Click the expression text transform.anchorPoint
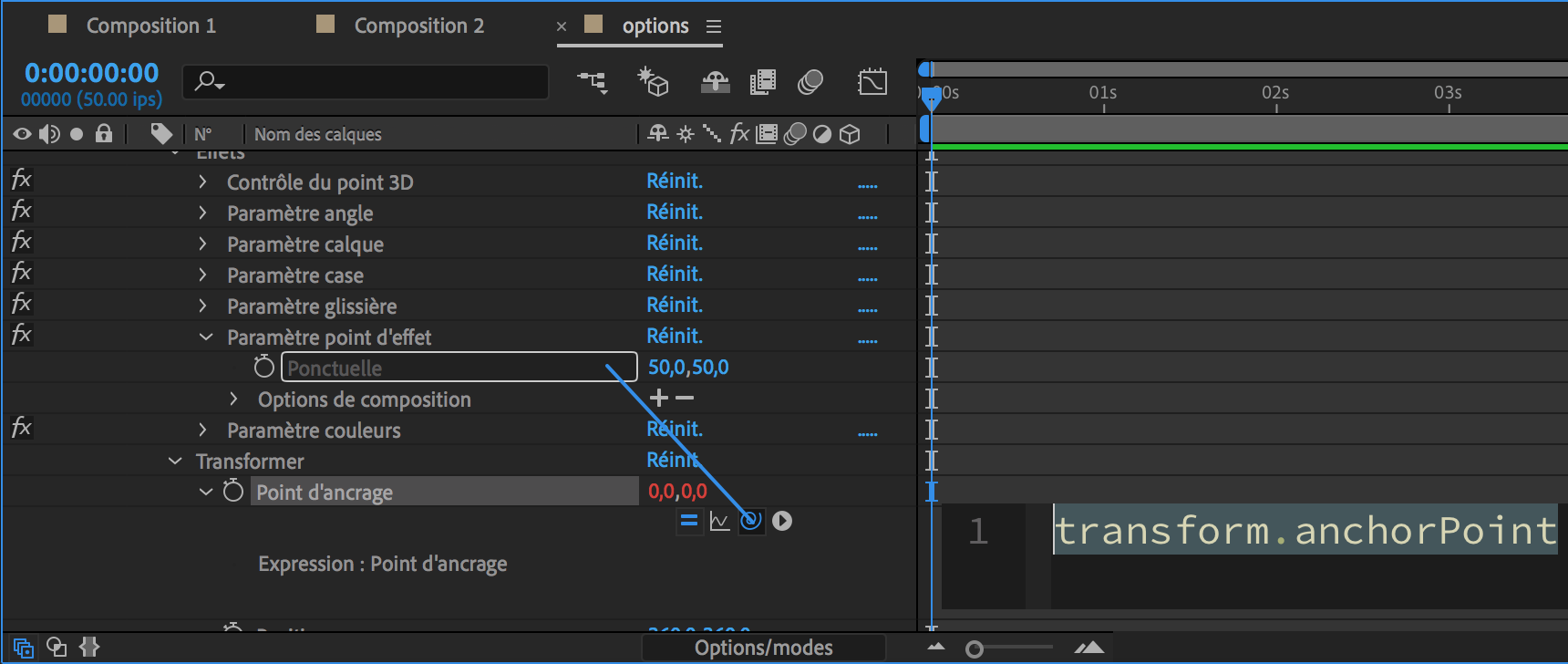 [x=1305, y=530]
